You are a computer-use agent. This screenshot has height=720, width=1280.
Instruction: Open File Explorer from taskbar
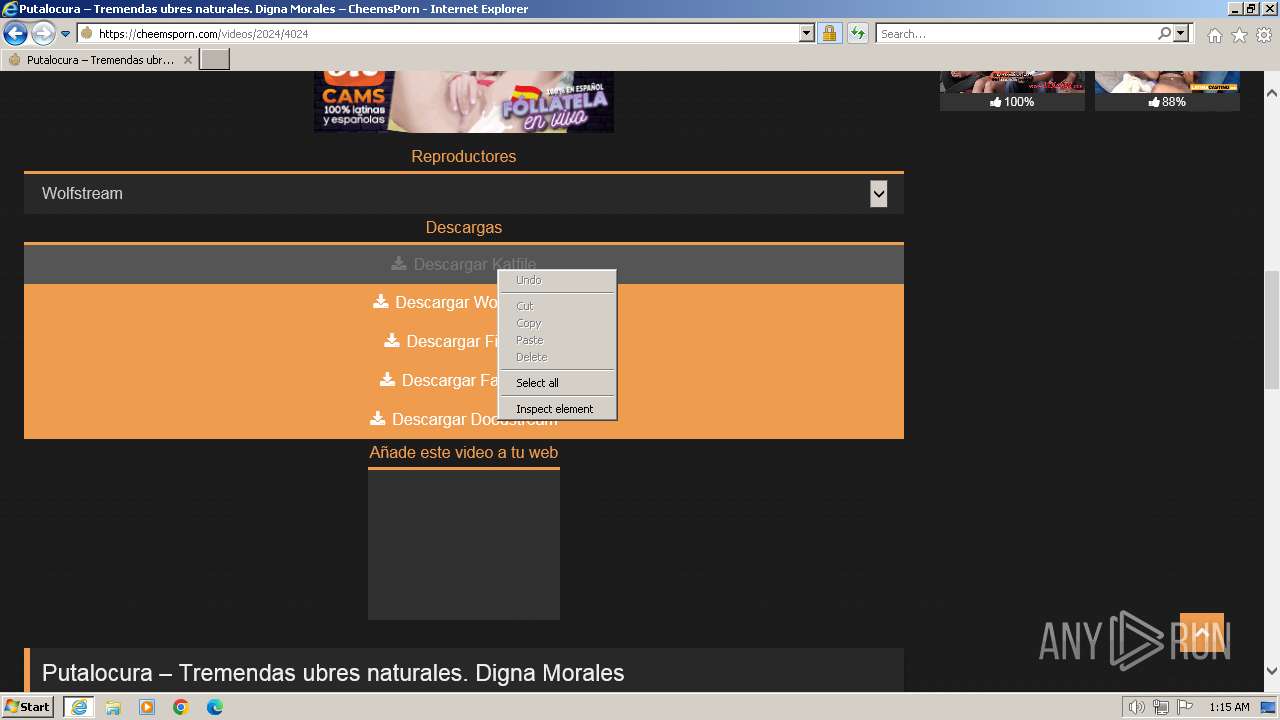pos(113,707)
